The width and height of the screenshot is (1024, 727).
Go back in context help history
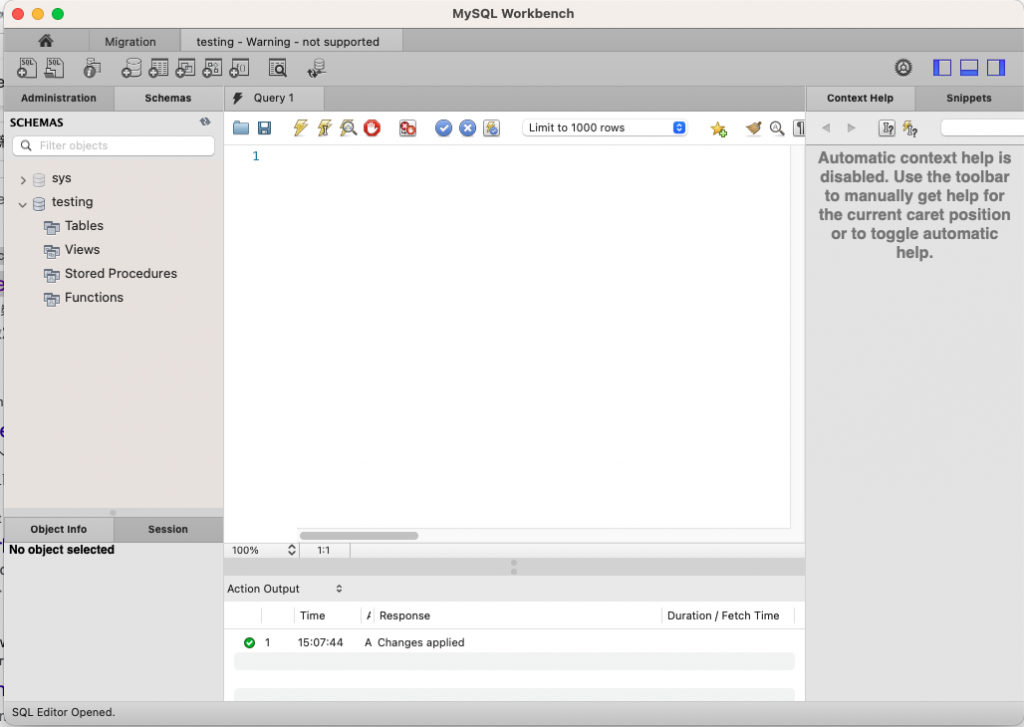[826, 128]
